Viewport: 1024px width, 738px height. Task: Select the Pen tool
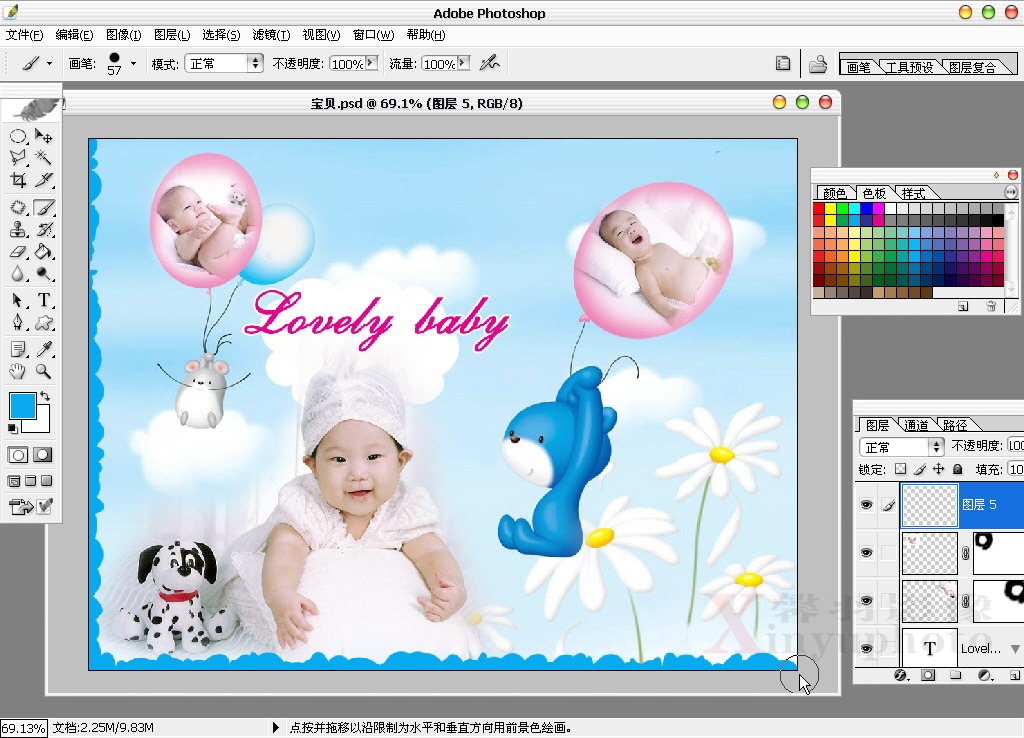point(18,322)
